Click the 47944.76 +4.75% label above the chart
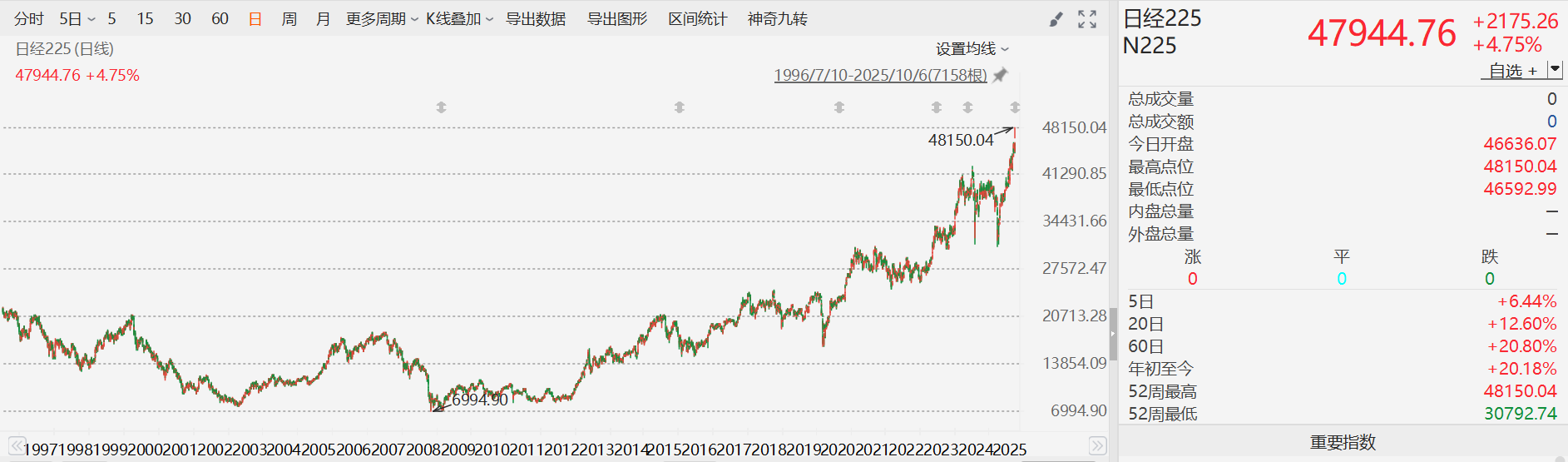This screenshot has height=462, width=1568. coord(77,76)
